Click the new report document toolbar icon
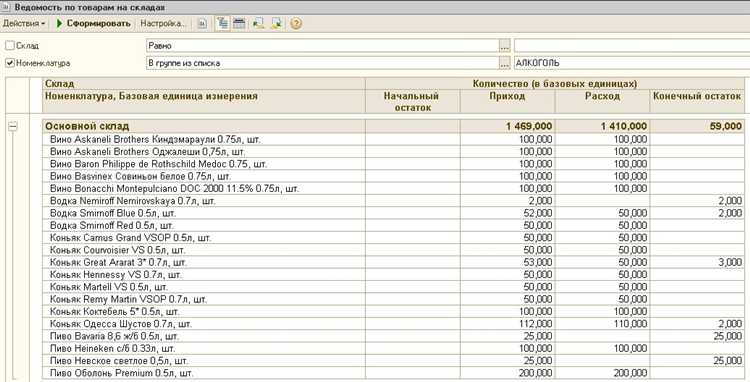750x382 pixels. coord(202,23)
